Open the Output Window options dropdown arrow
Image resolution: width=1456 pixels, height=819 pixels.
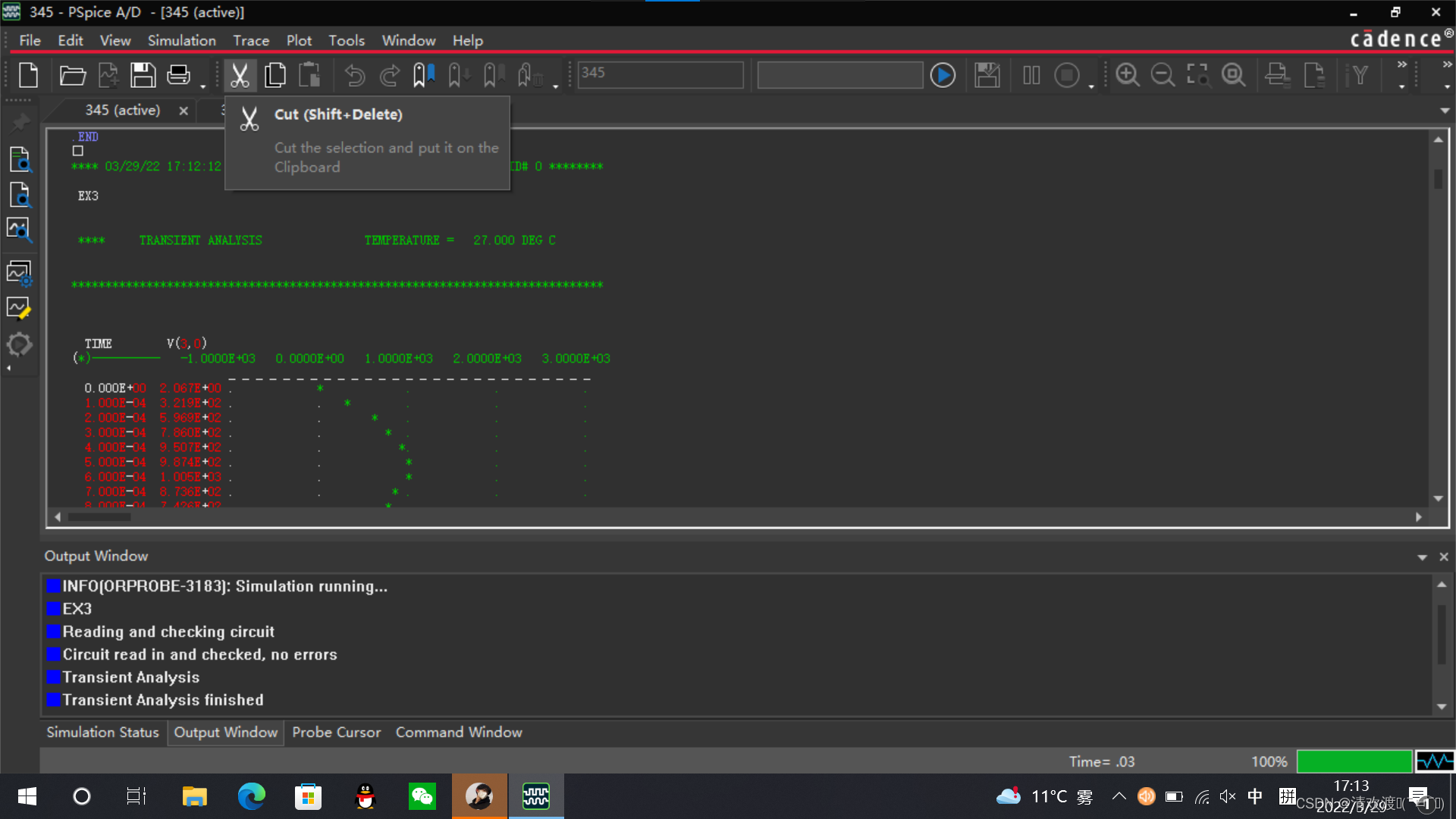coord(1422,557)
